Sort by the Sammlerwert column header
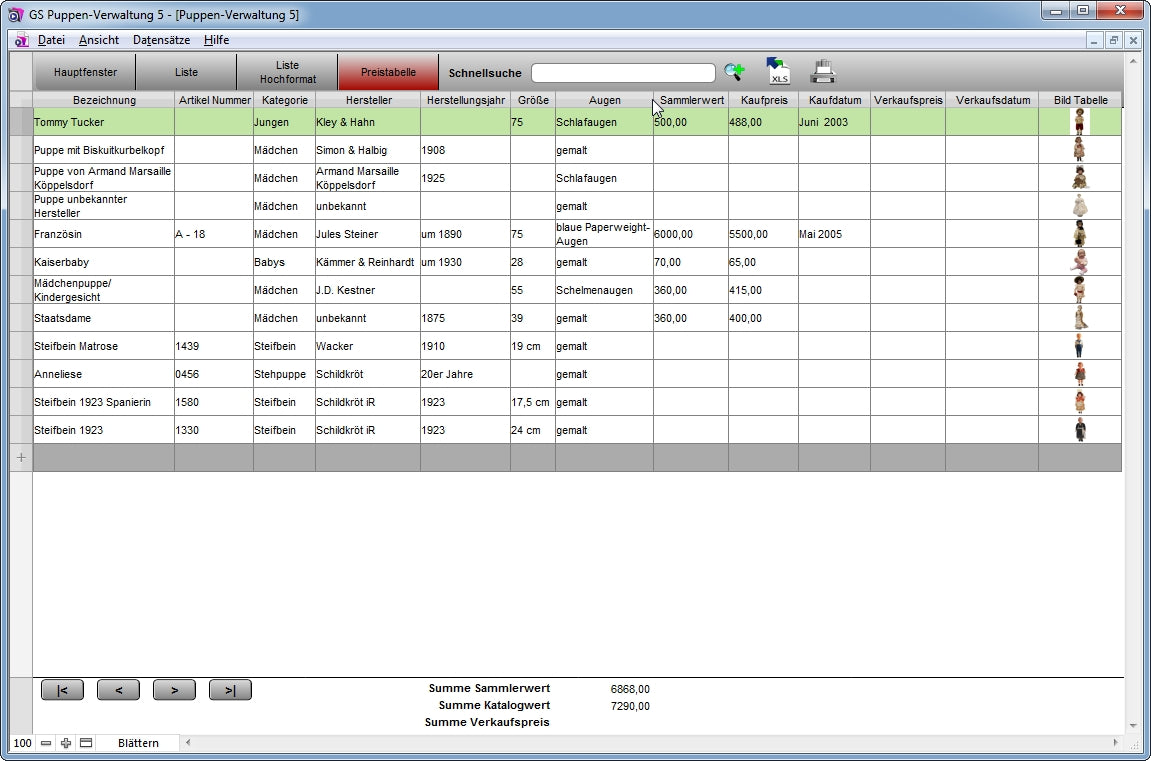The image size is (1151, 761). [x=692, y=100]
